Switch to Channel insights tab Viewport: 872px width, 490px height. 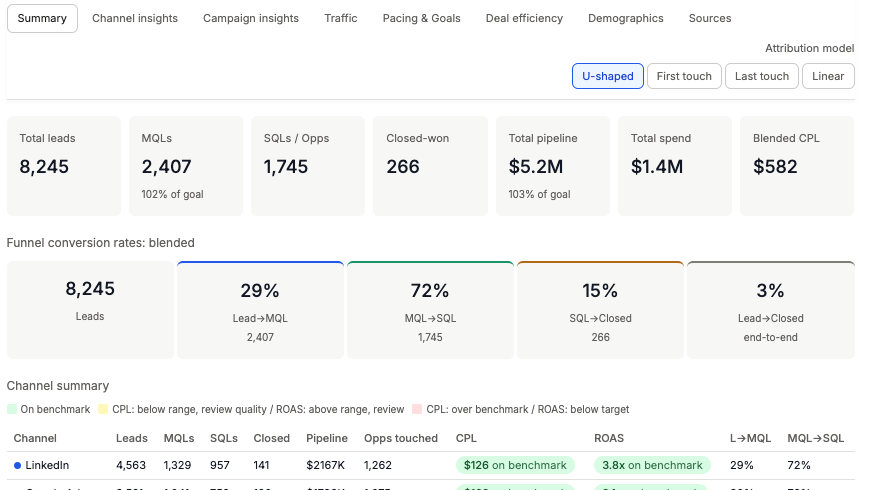click(x=135, y=18)
